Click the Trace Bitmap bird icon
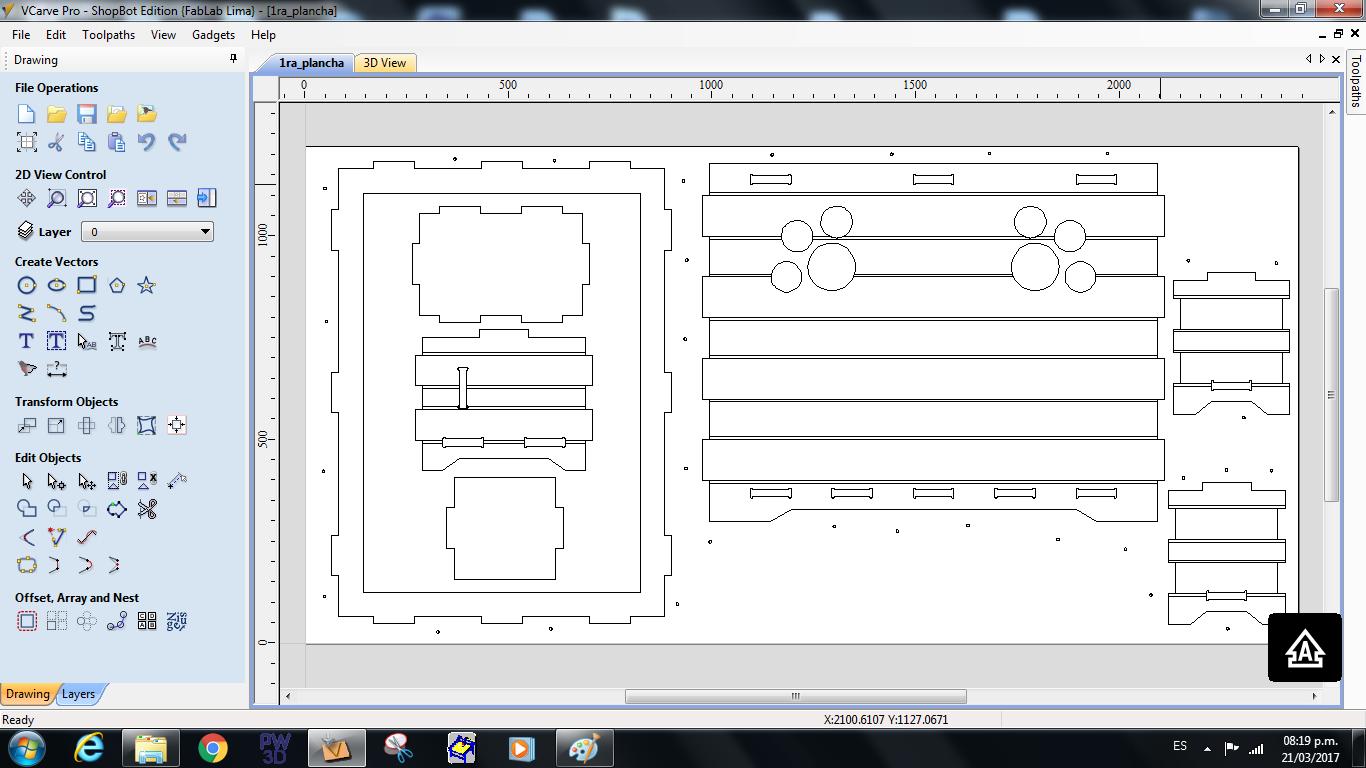Image resolution: width=1366 pixels, height=768 pixels. click(27, 369)
